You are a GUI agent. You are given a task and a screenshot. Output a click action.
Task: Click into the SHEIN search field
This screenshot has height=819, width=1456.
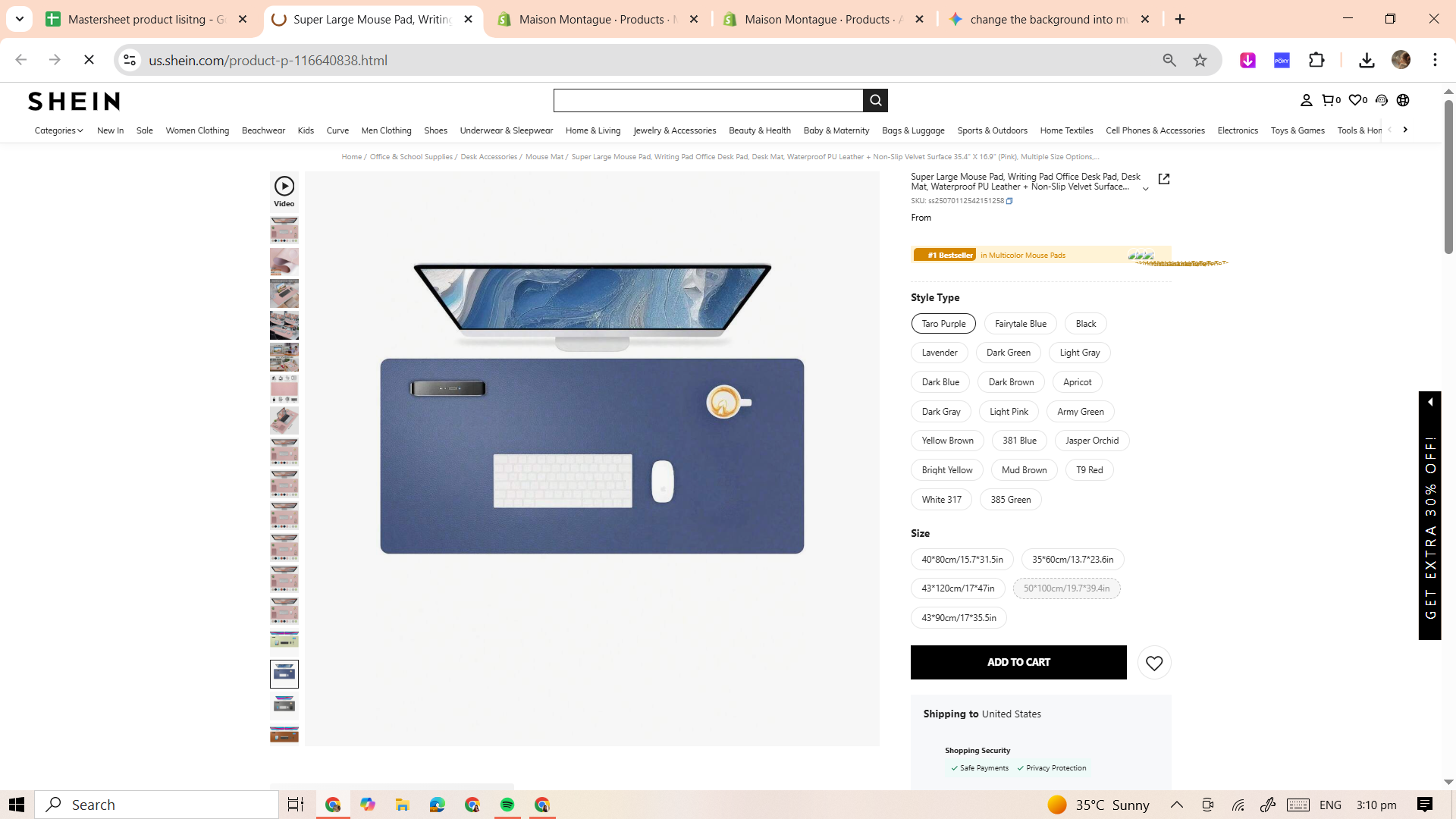pyautogui.click(x=708, y=100)
